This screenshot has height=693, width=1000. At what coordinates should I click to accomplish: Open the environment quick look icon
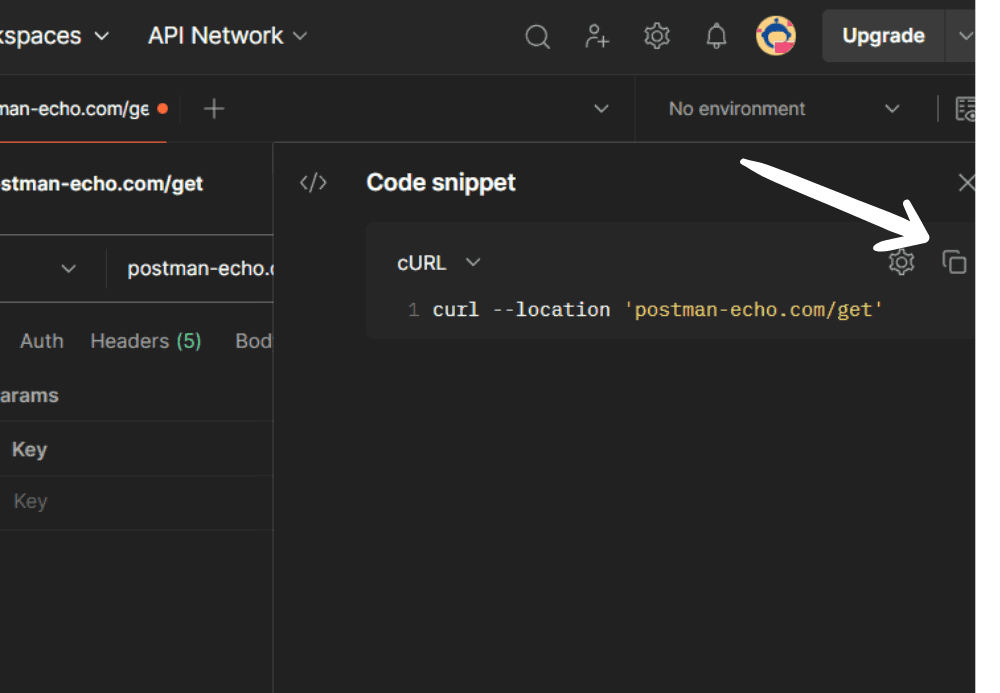(x=965, y=109)
